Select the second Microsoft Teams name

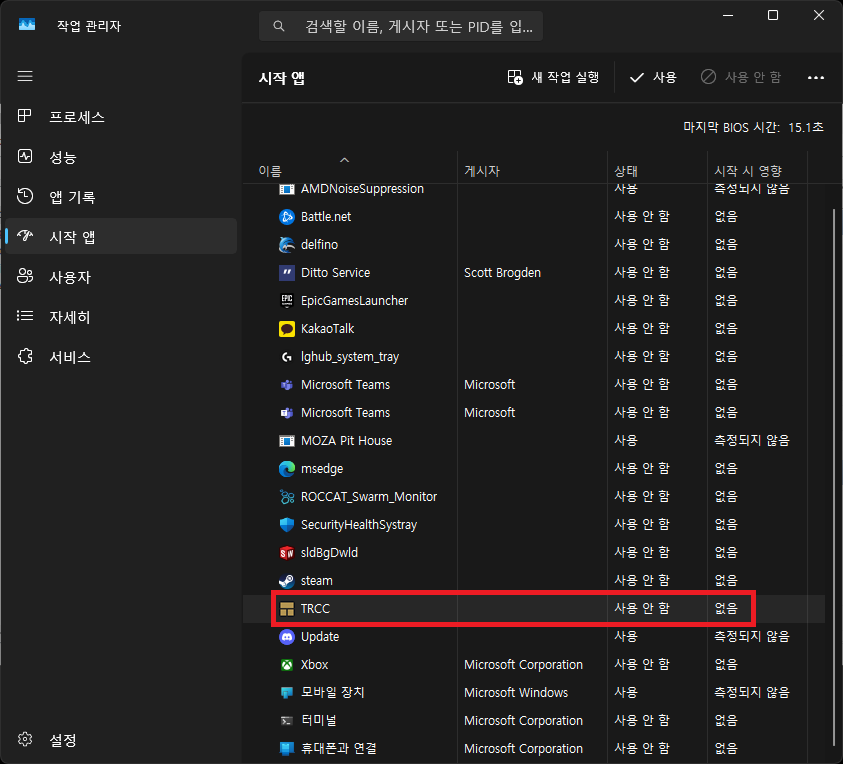click(345, 412)
